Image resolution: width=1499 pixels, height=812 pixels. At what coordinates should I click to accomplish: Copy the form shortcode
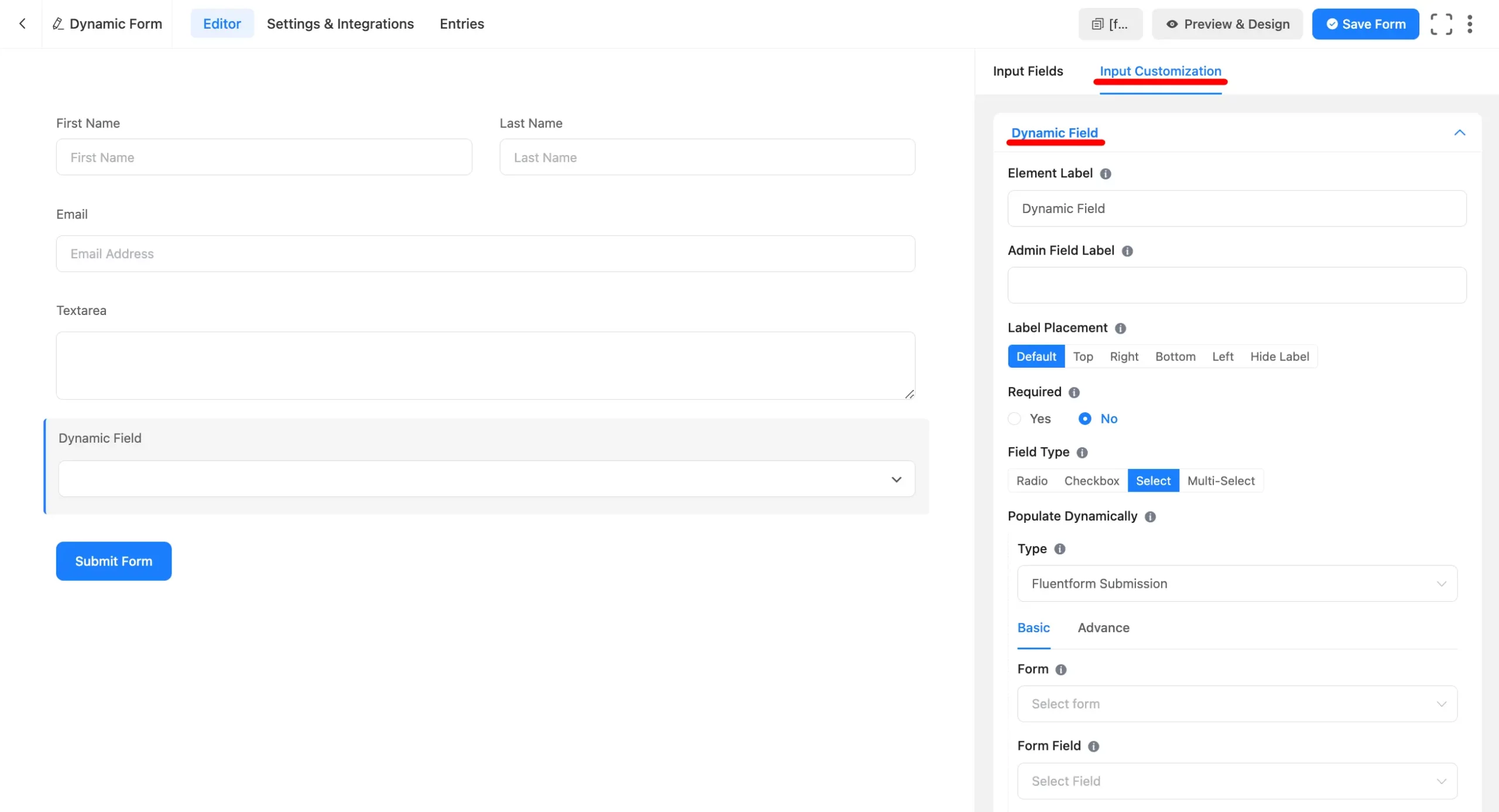[x=1110, y=23]
